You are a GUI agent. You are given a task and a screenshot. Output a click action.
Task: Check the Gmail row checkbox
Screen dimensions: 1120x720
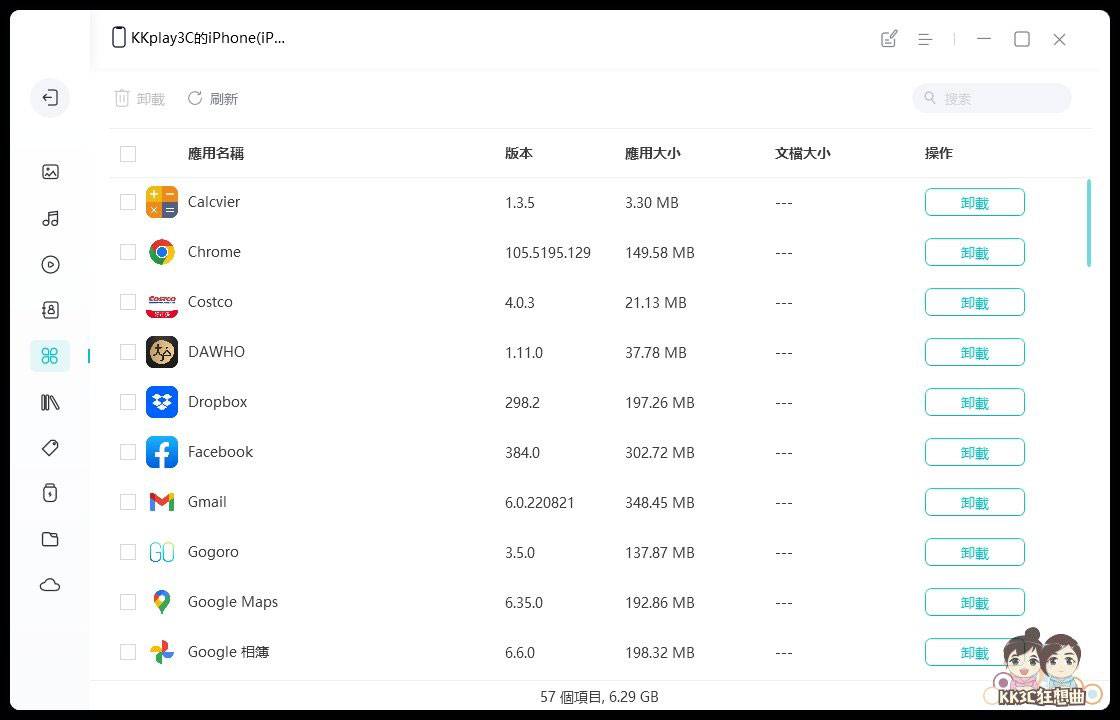pos(128,502)
